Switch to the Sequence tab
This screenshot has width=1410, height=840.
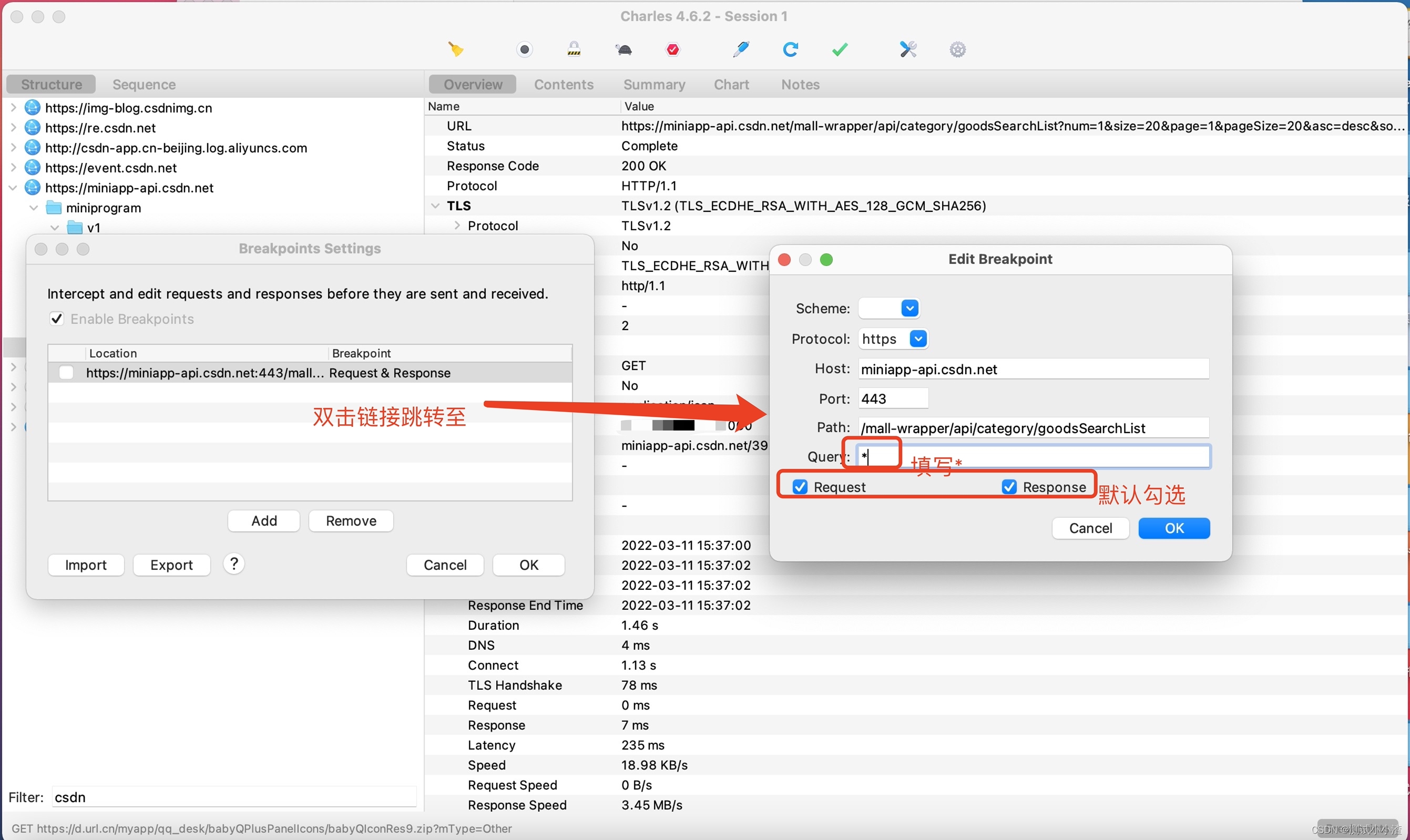144,84
